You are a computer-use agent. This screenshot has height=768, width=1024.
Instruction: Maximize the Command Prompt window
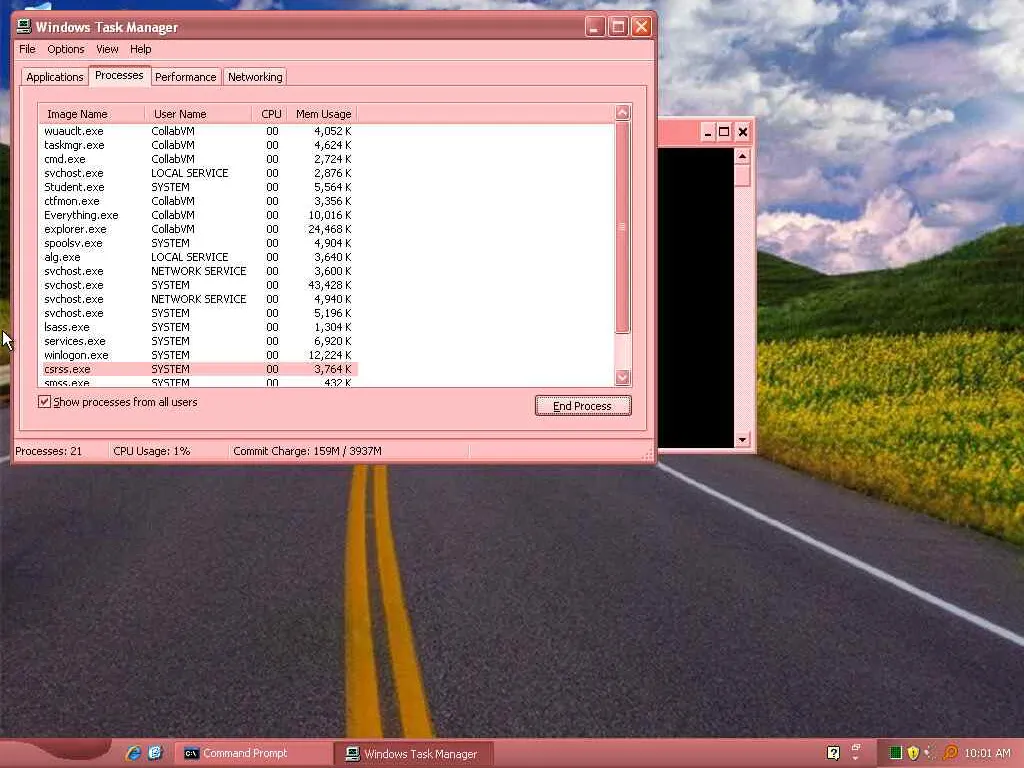[x=724, y=132]
